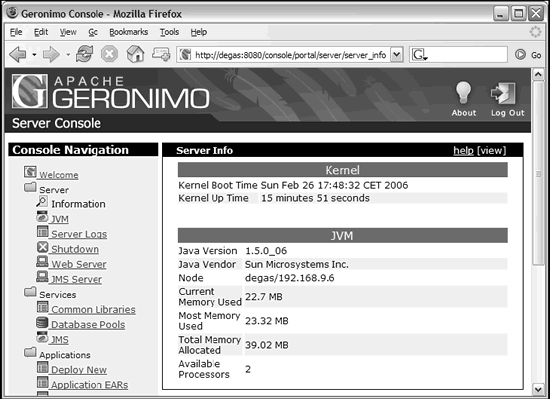Click the About label in the header
The width and height of the screenshot is (550, 399).
464,113
